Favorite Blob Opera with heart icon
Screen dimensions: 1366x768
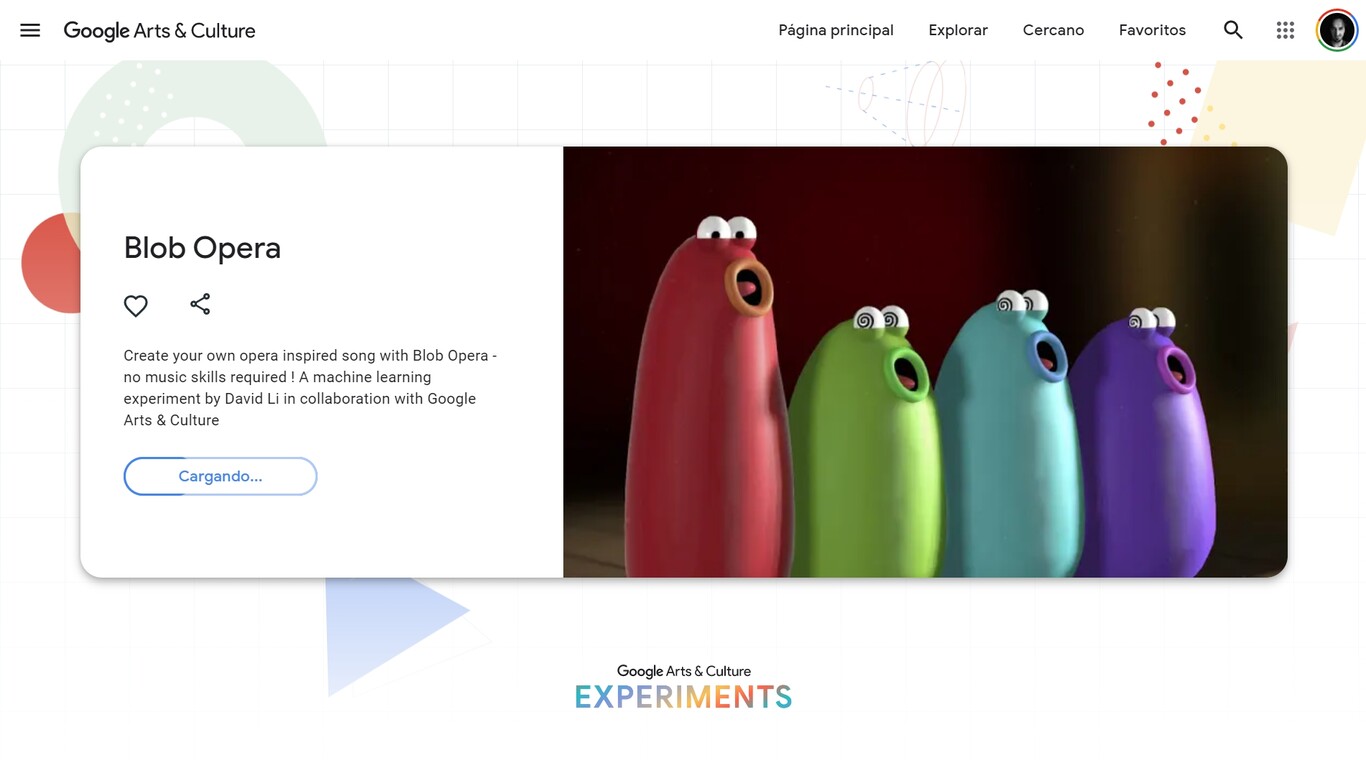coord(136,306)
